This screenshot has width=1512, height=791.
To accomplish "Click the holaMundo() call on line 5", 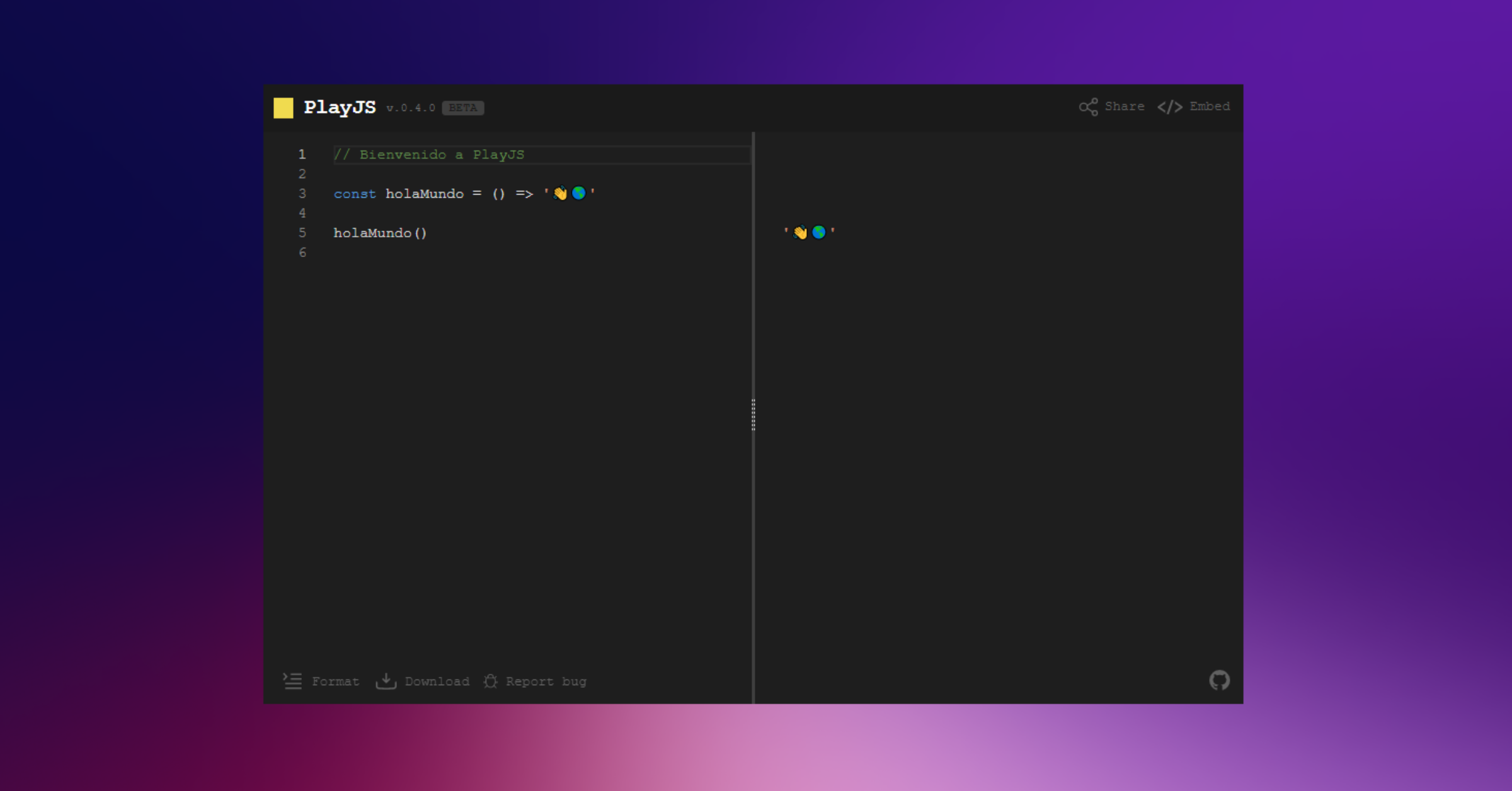I will [381, 232].
